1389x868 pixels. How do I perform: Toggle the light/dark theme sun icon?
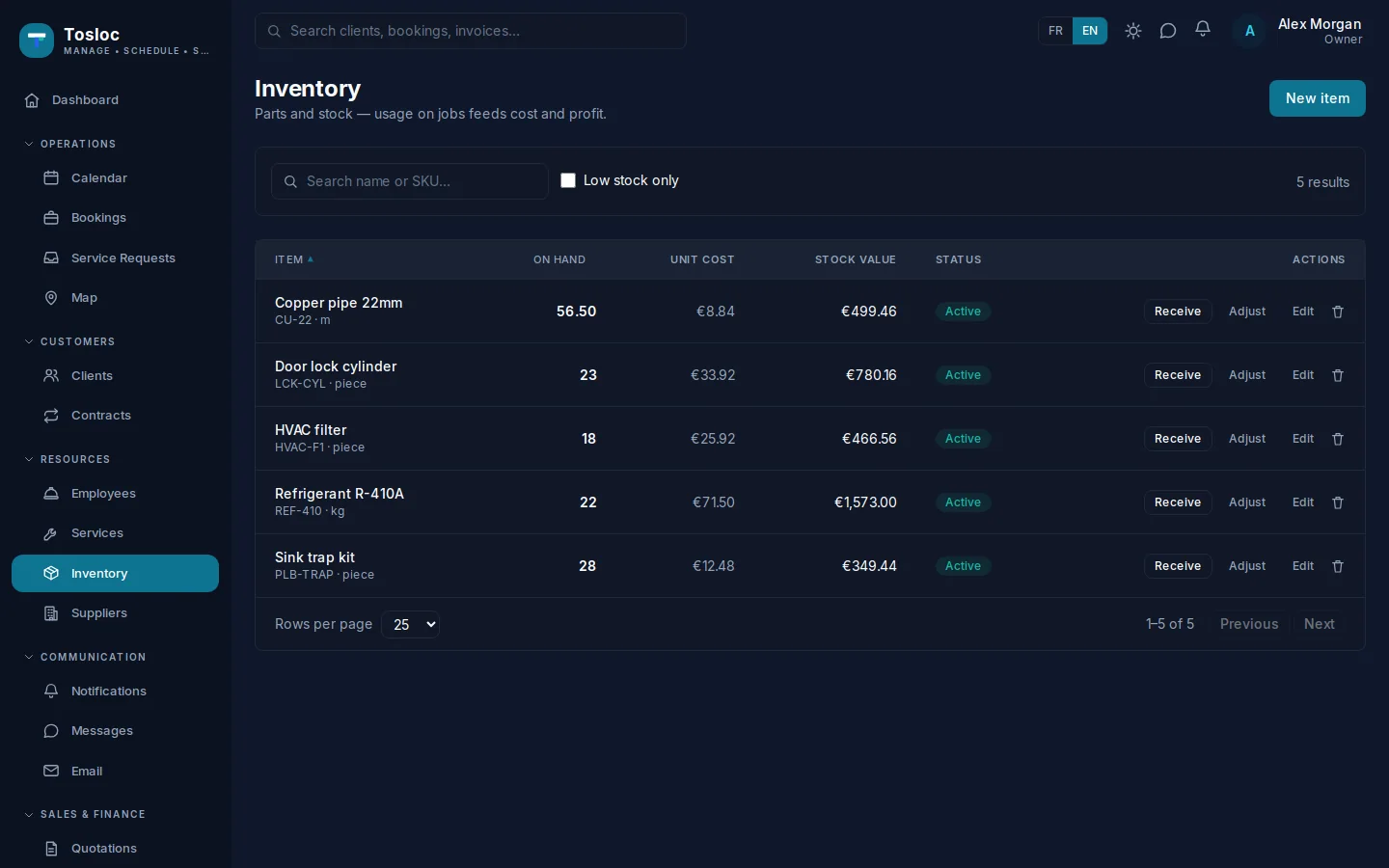coord(1133,31)
